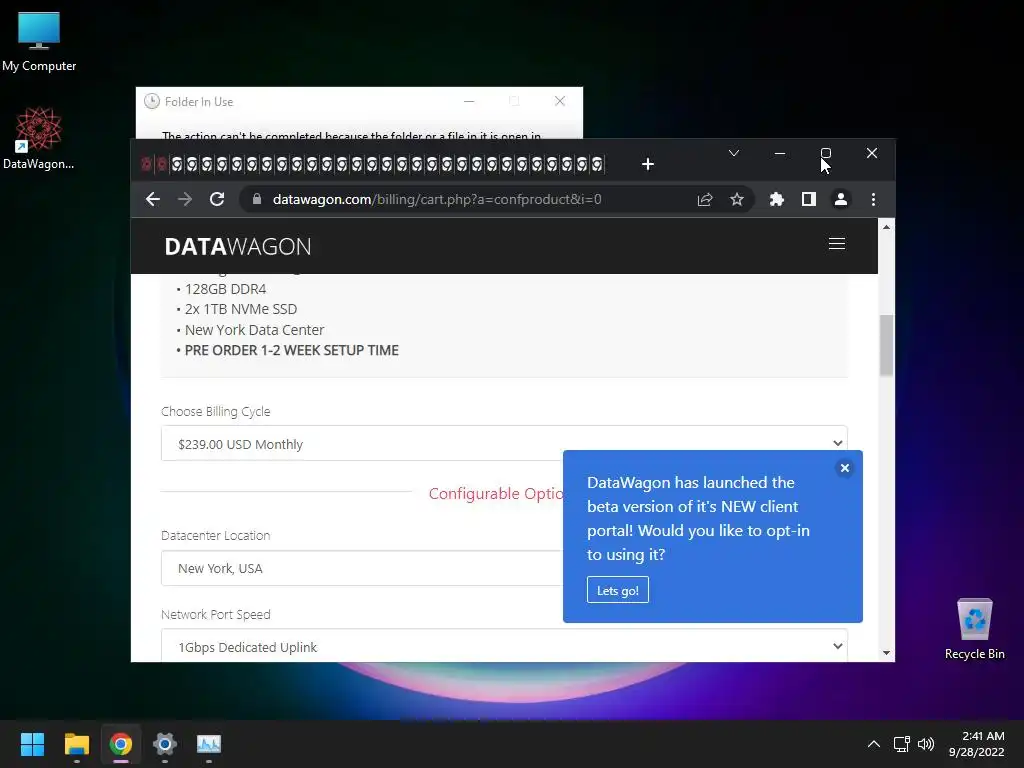Click the scrollbar up arrow
The height and width of the screenshot is (768, 1024).
[x=886, y=227]
